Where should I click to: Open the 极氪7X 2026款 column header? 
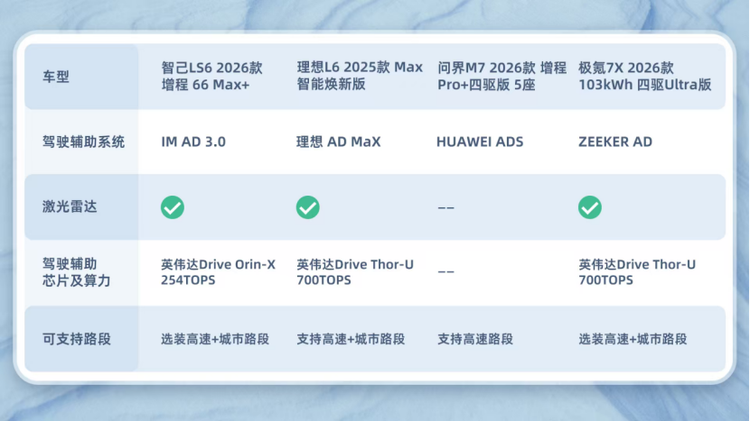(645, 77)
